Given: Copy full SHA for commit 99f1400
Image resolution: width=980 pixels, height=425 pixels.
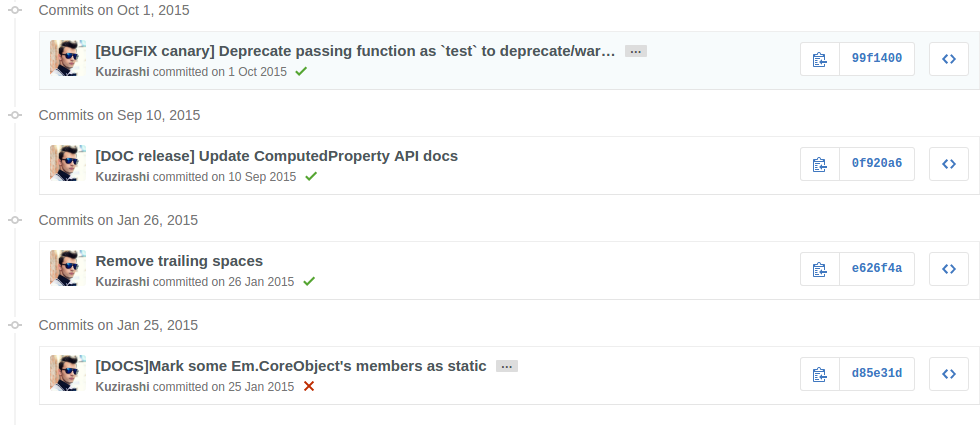Looking at the screenshot, I should click(820, 59).
